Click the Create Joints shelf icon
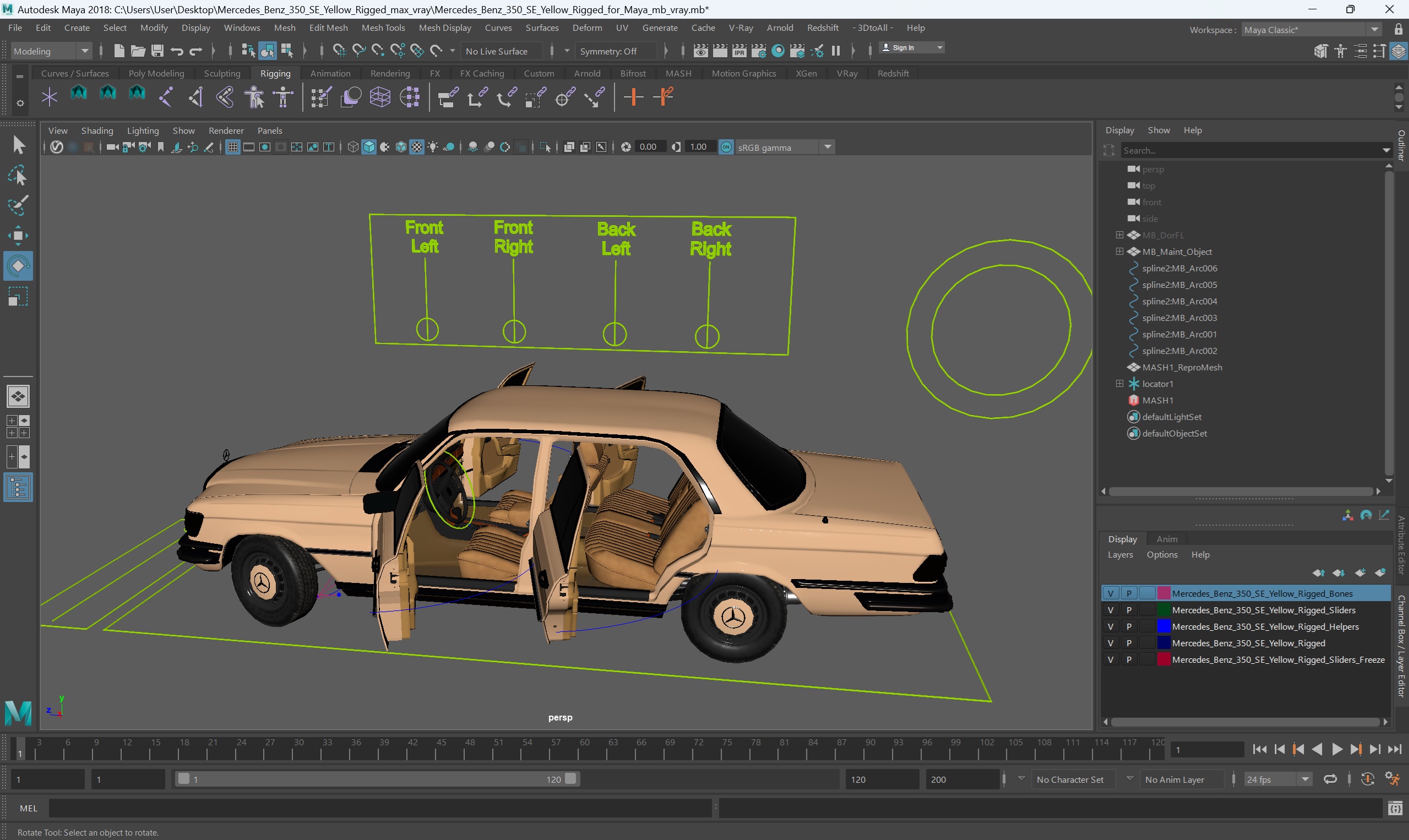The width and height of the screenshot is (1409, 840). point(166,97)
